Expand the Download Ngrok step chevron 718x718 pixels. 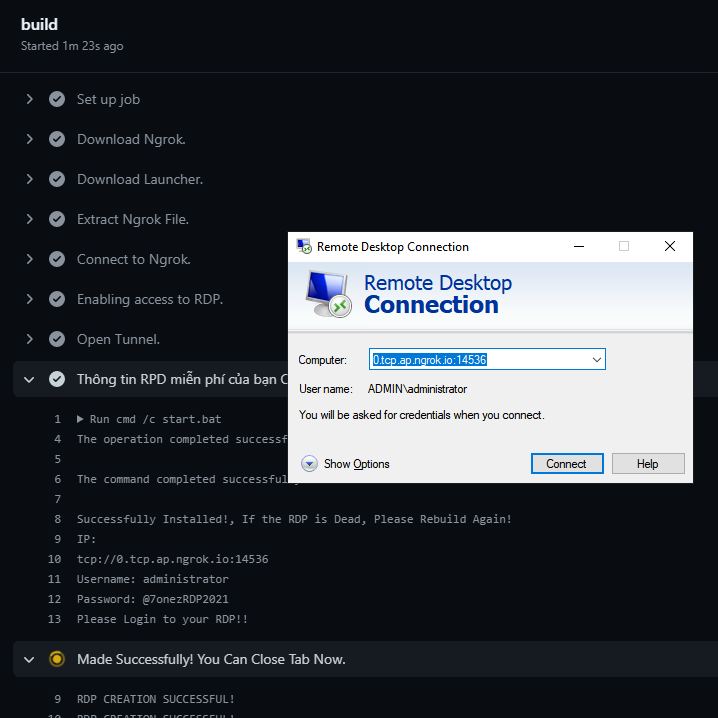(x=30, y=139)
